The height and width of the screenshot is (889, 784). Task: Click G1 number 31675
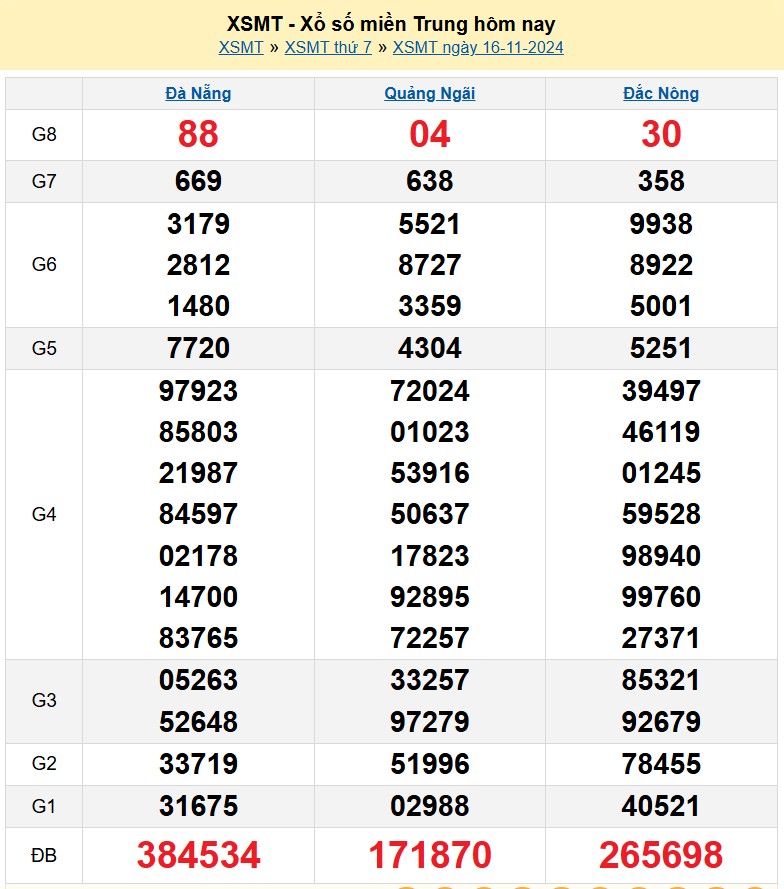click(198, 806)
